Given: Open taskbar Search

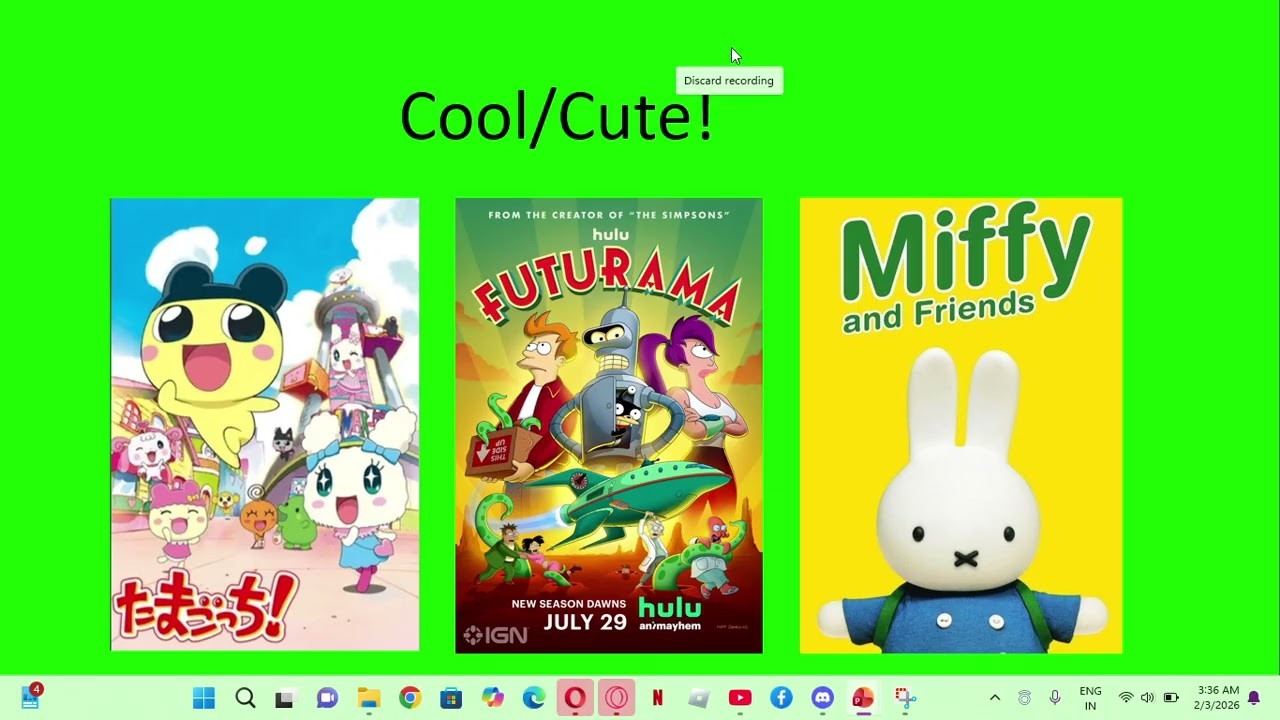Looking at the screenshot, I should tap(245, 698).
